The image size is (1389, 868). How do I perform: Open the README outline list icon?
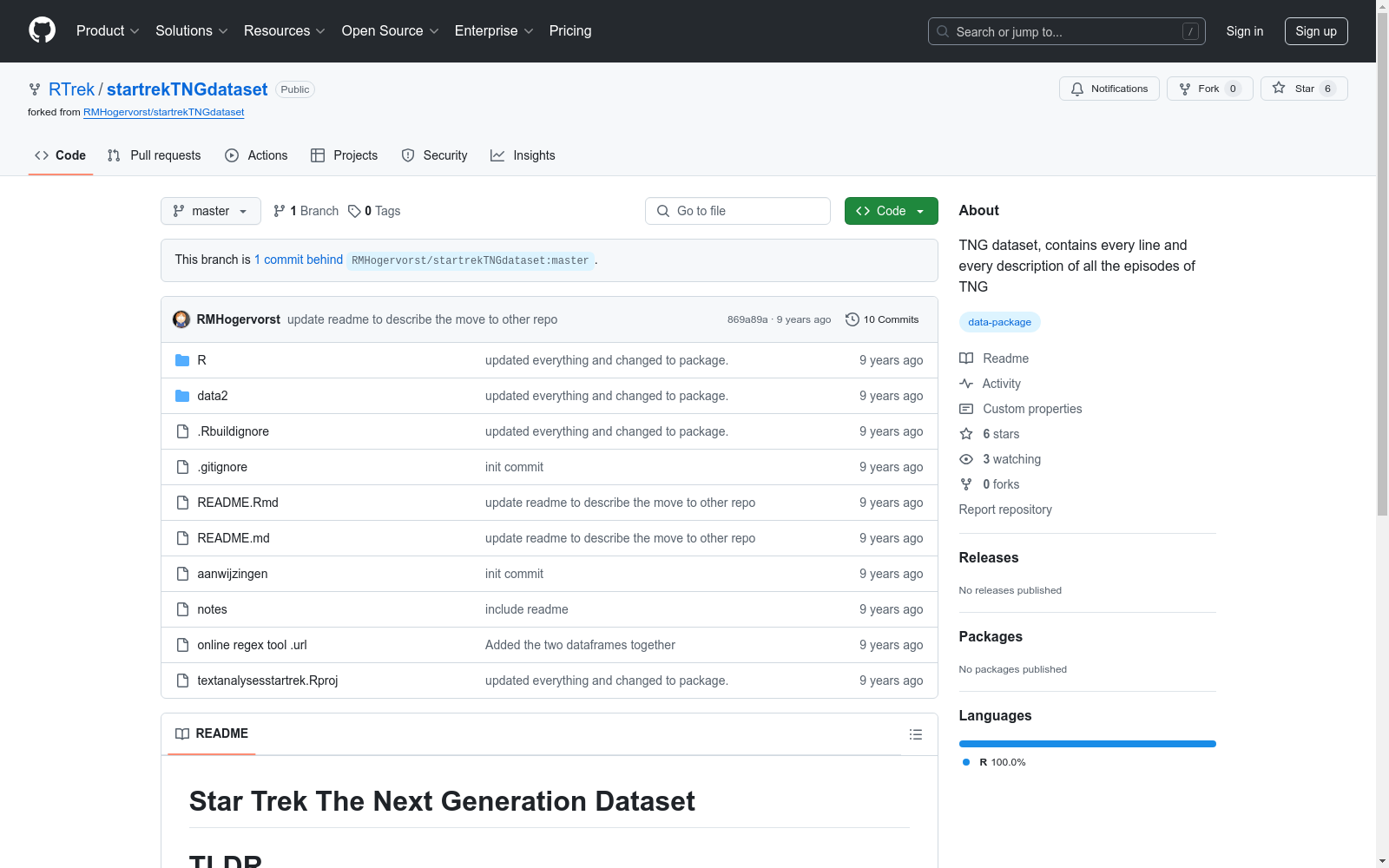915,734
